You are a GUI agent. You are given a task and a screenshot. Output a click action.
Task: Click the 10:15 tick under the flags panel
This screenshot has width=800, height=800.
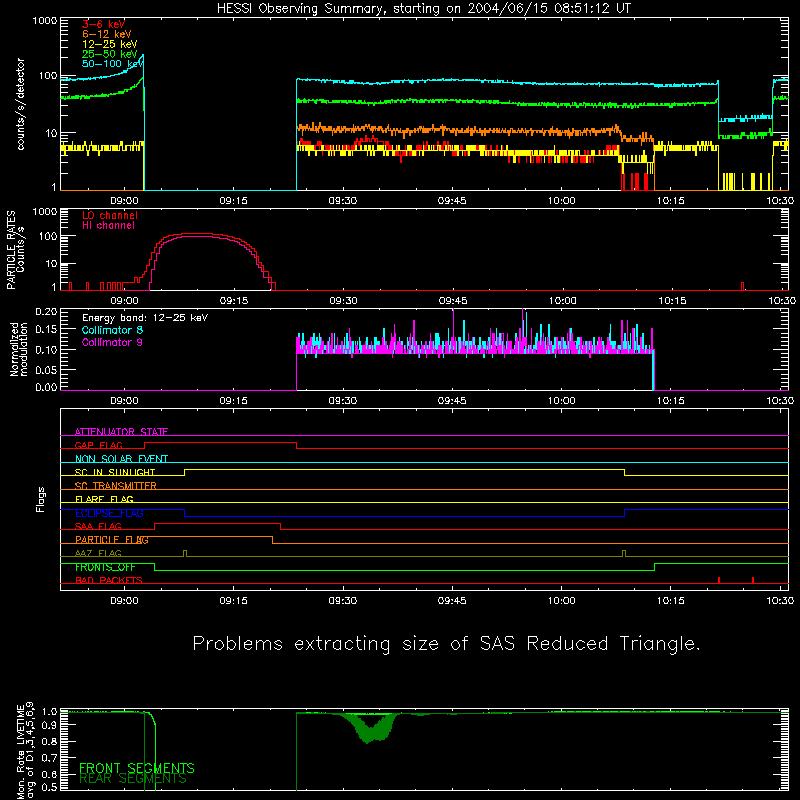[x=670, y=601]
